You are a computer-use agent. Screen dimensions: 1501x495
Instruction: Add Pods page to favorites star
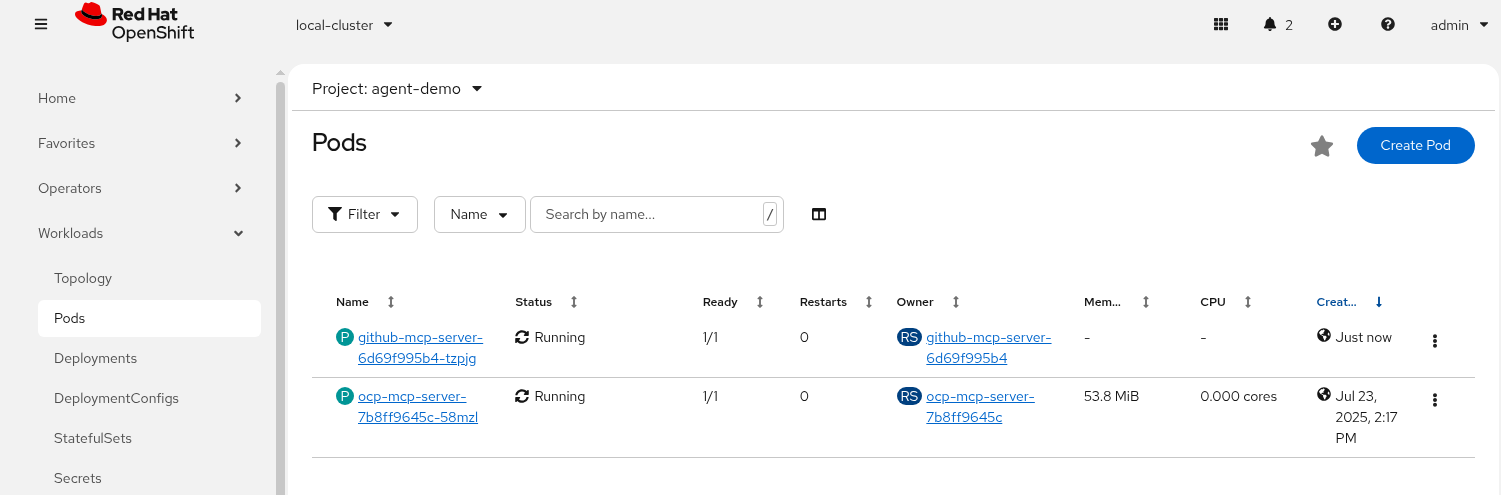point(1322,146)
